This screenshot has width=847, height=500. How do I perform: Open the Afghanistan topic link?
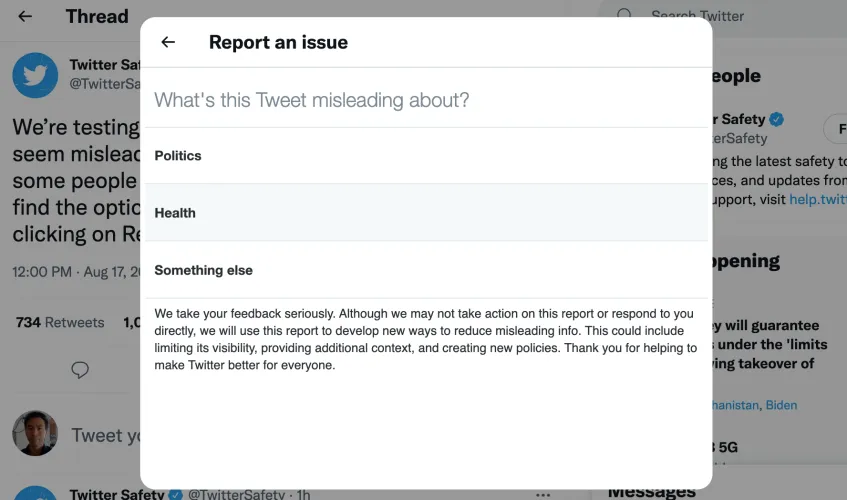coord(735,405)
